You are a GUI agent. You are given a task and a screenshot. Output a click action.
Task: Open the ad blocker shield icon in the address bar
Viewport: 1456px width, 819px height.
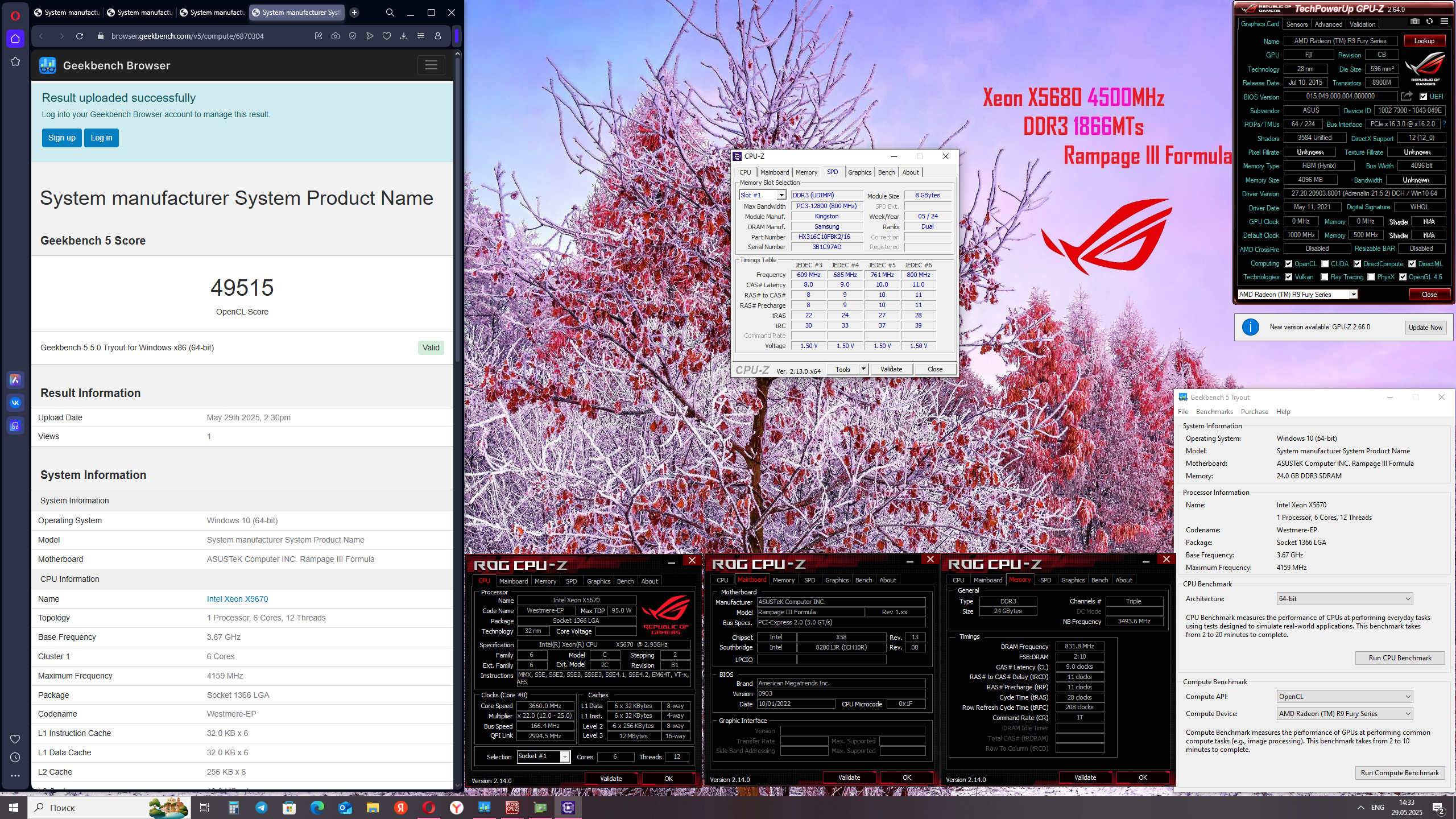click(353, 36)
